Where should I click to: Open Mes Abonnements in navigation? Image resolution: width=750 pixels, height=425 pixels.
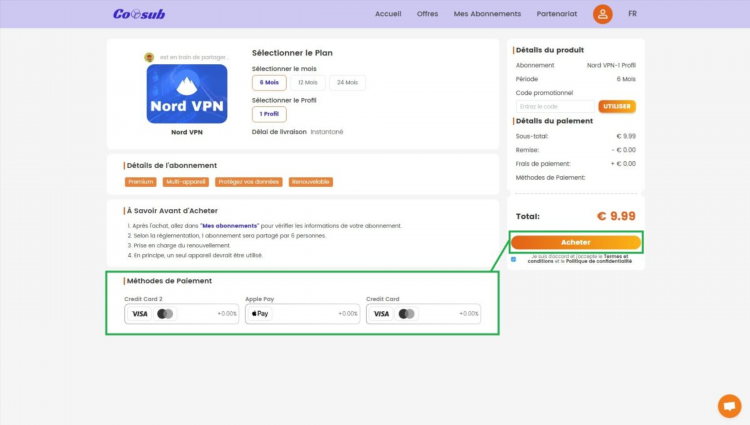[487, 14]
